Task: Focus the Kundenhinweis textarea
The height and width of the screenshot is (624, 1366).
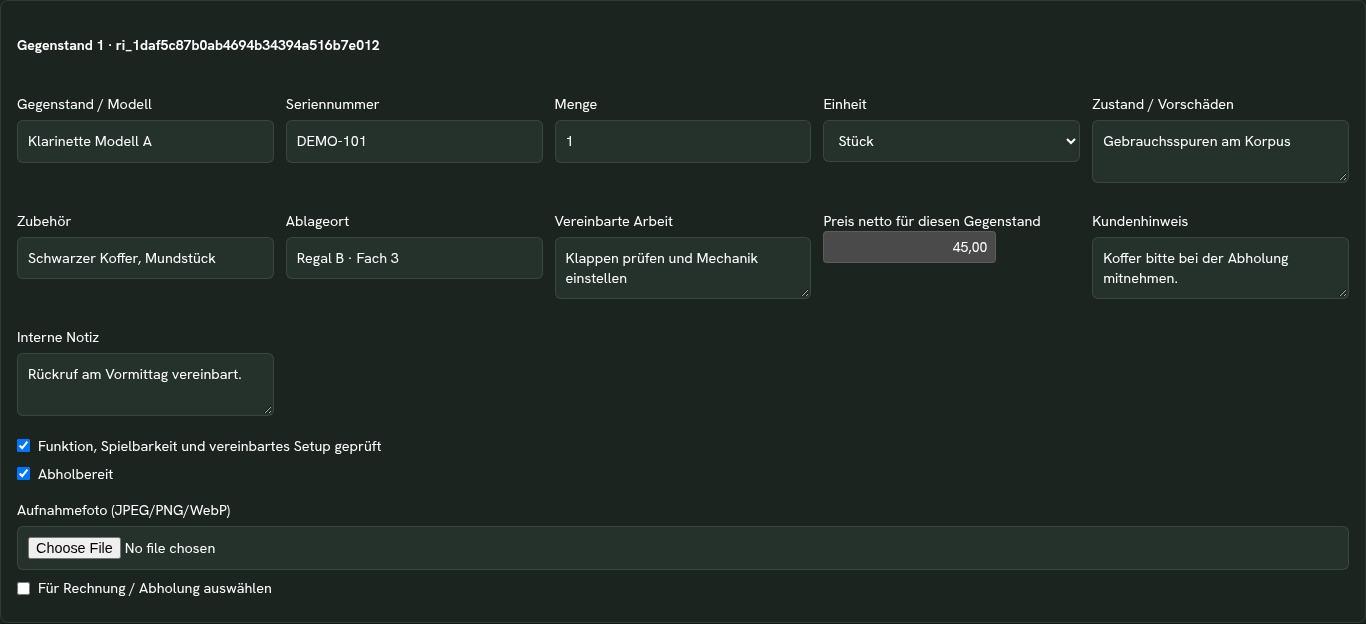Action: [1220, 268]
